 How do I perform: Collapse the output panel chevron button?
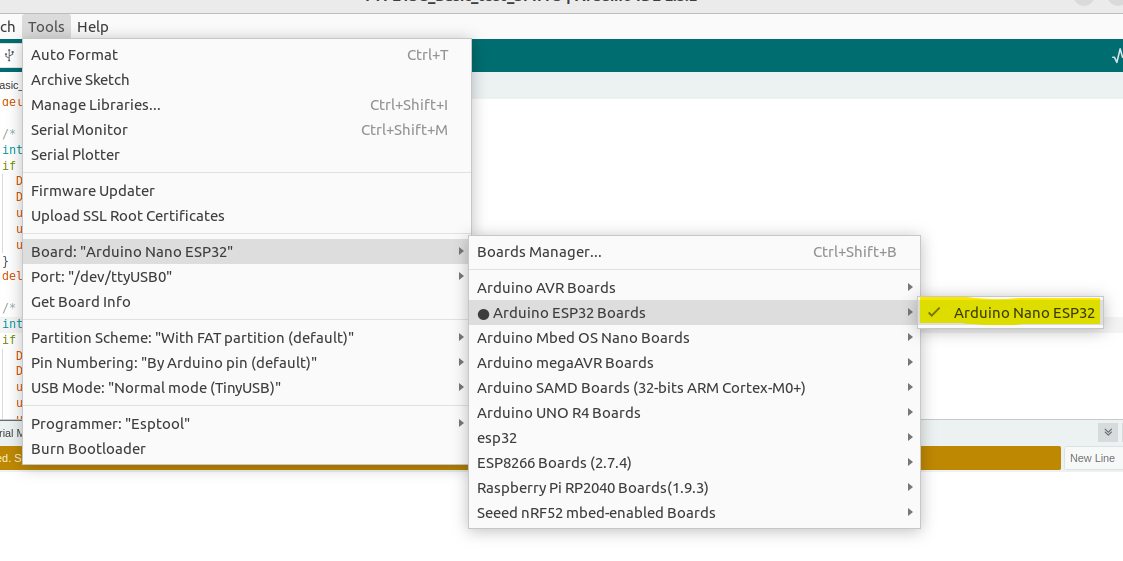pyautogui.click(x=1108, y=432)
